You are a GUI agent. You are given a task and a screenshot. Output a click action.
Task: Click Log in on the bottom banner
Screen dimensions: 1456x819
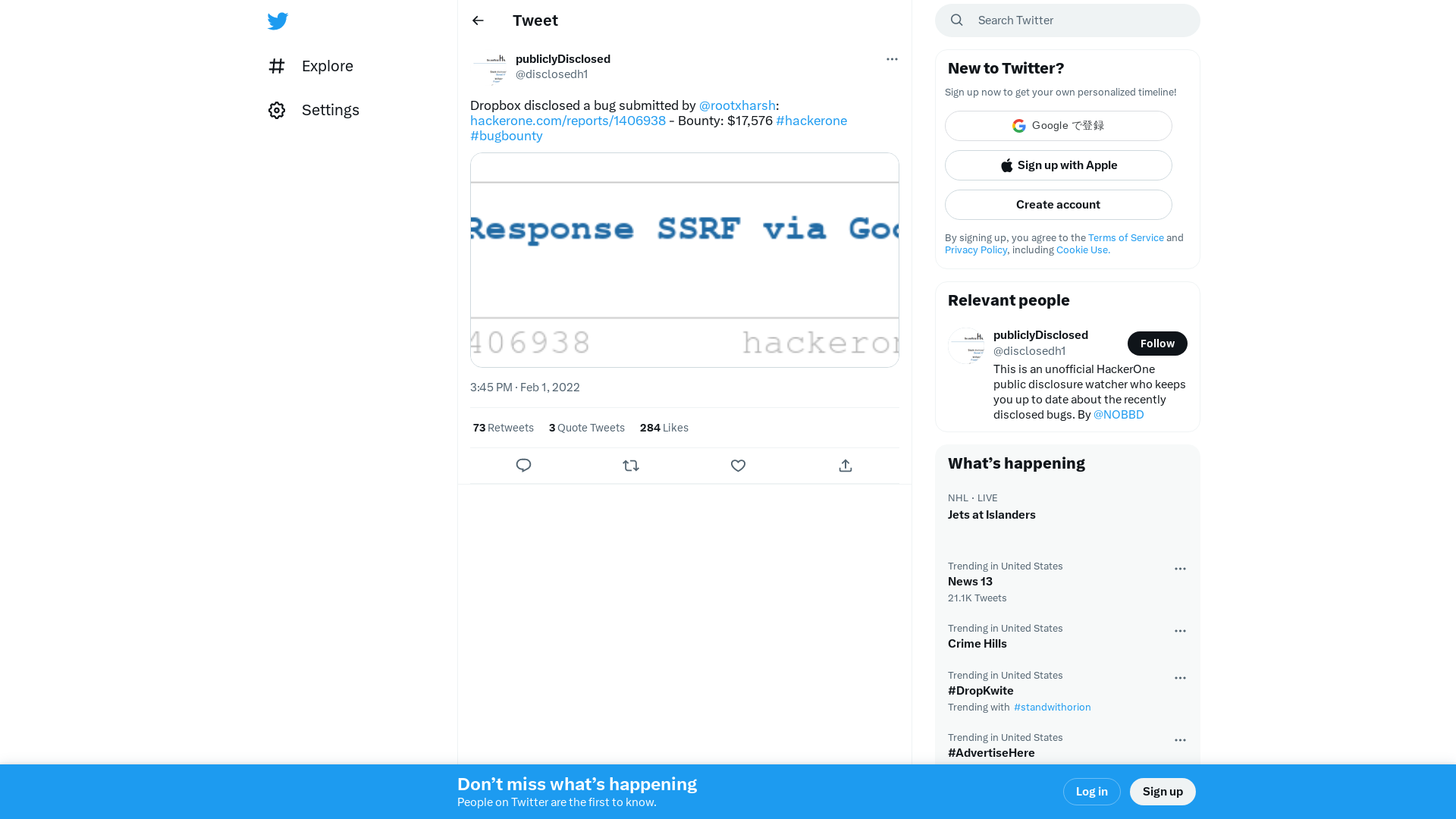(1092, 792)
